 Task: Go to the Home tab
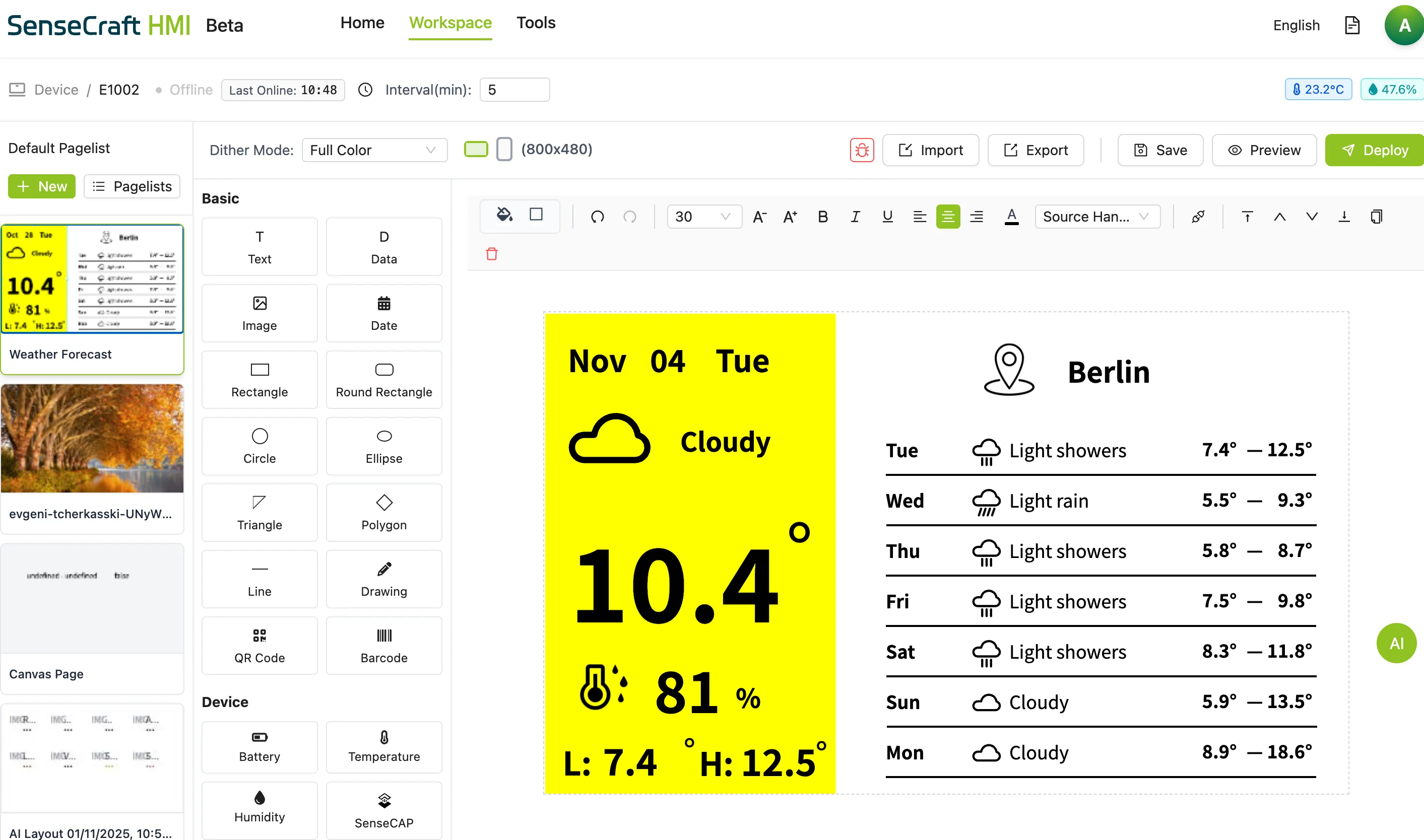click(362, 23)
